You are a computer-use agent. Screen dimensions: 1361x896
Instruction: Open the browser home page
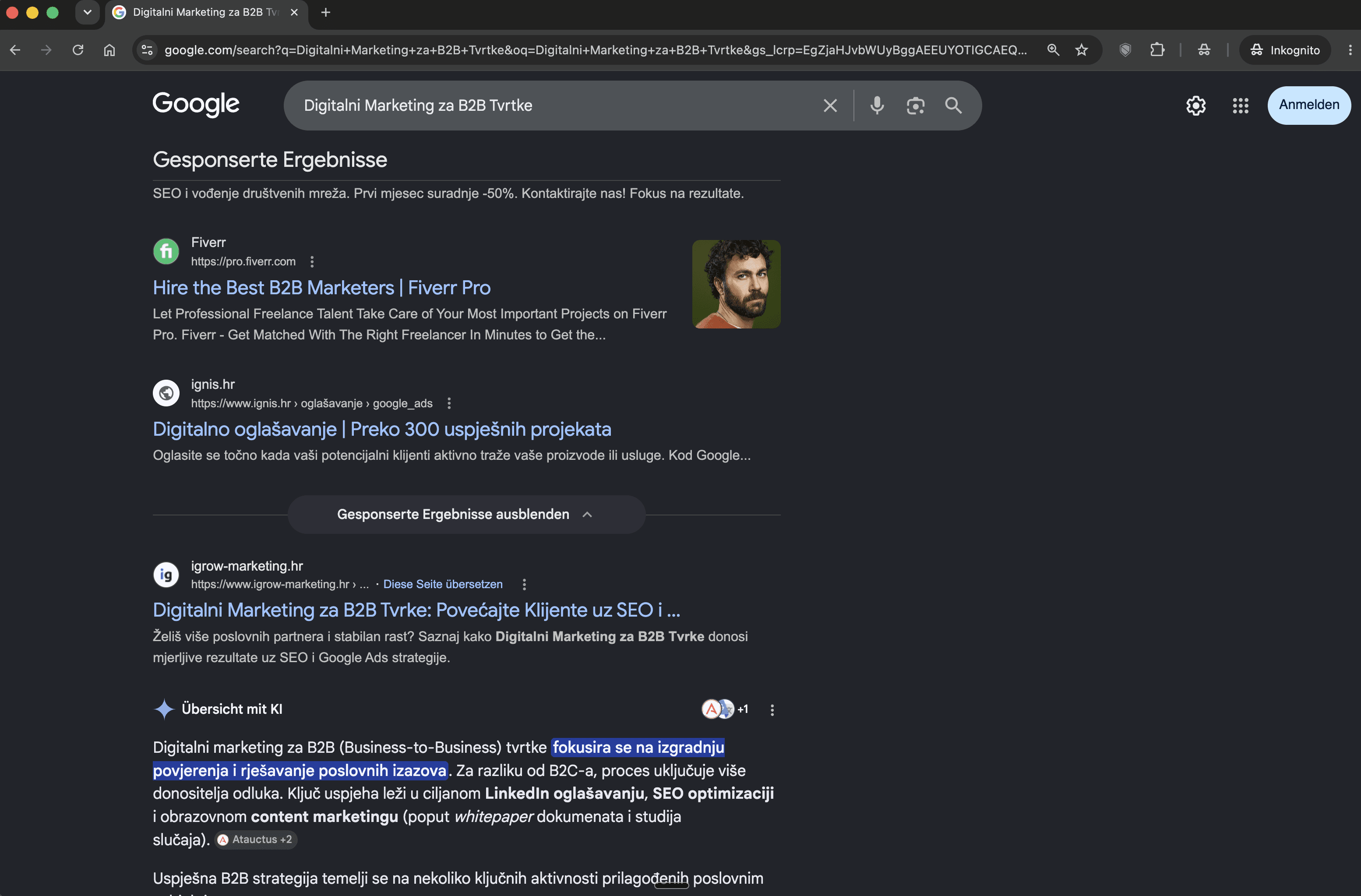click(109, 50)
